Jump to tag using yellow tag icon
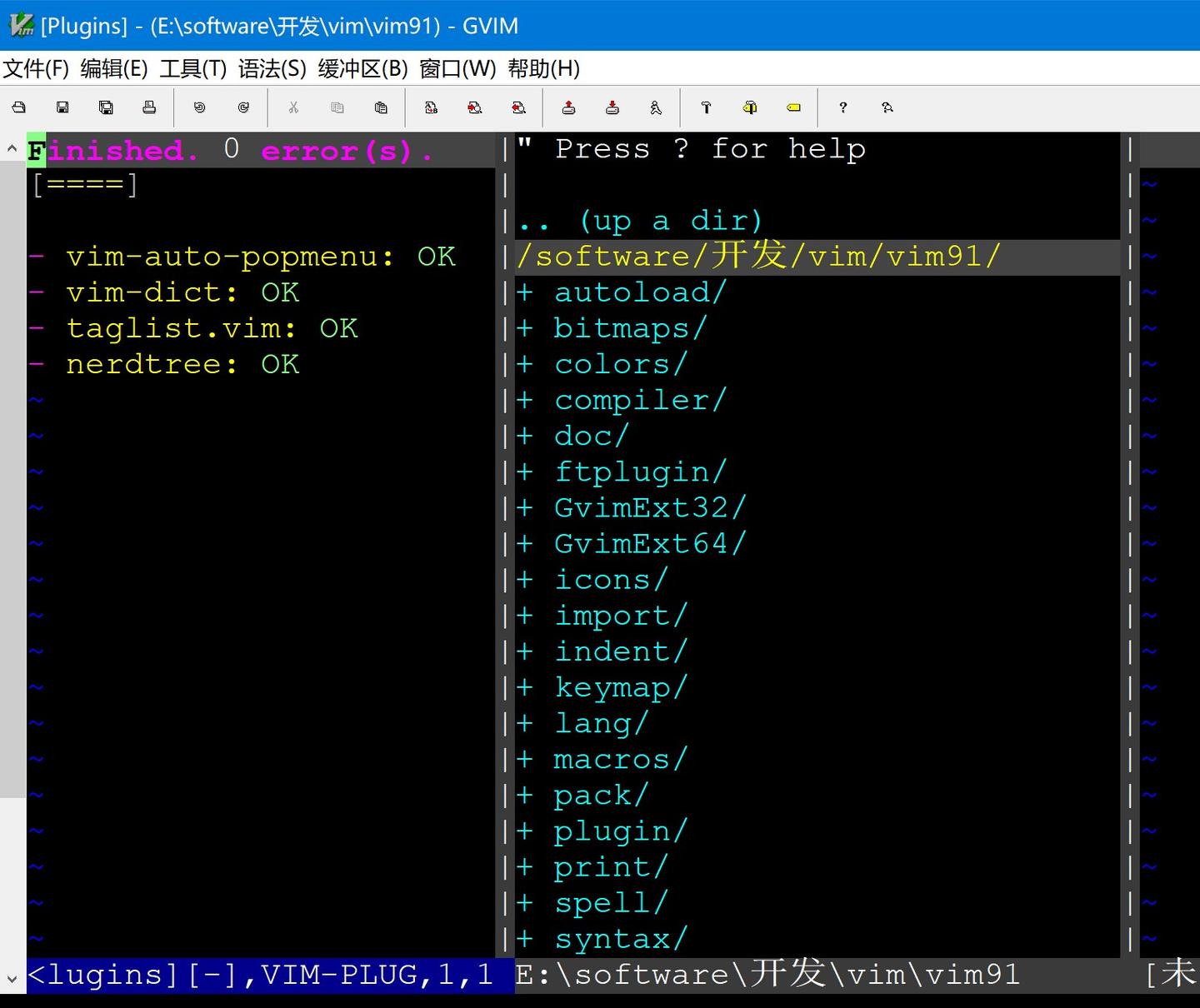 tap(792, 107)
